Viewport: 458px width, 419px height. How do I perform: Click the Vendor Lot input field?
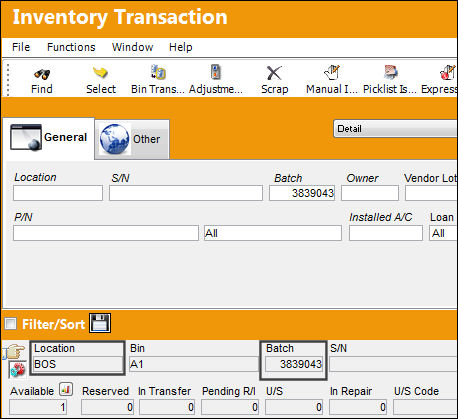(x=432, y=193)
